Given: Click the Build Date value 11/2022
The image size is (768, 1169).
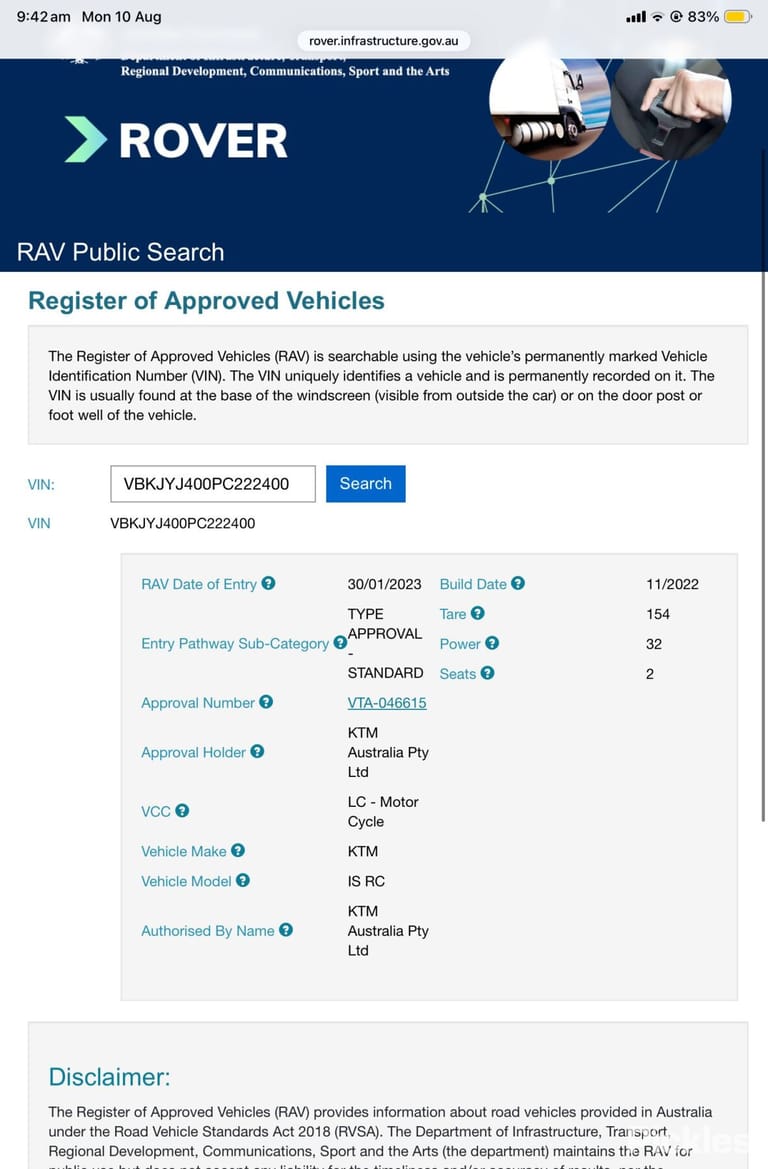Looking at the screenshot, I should [x=673, y=584].
